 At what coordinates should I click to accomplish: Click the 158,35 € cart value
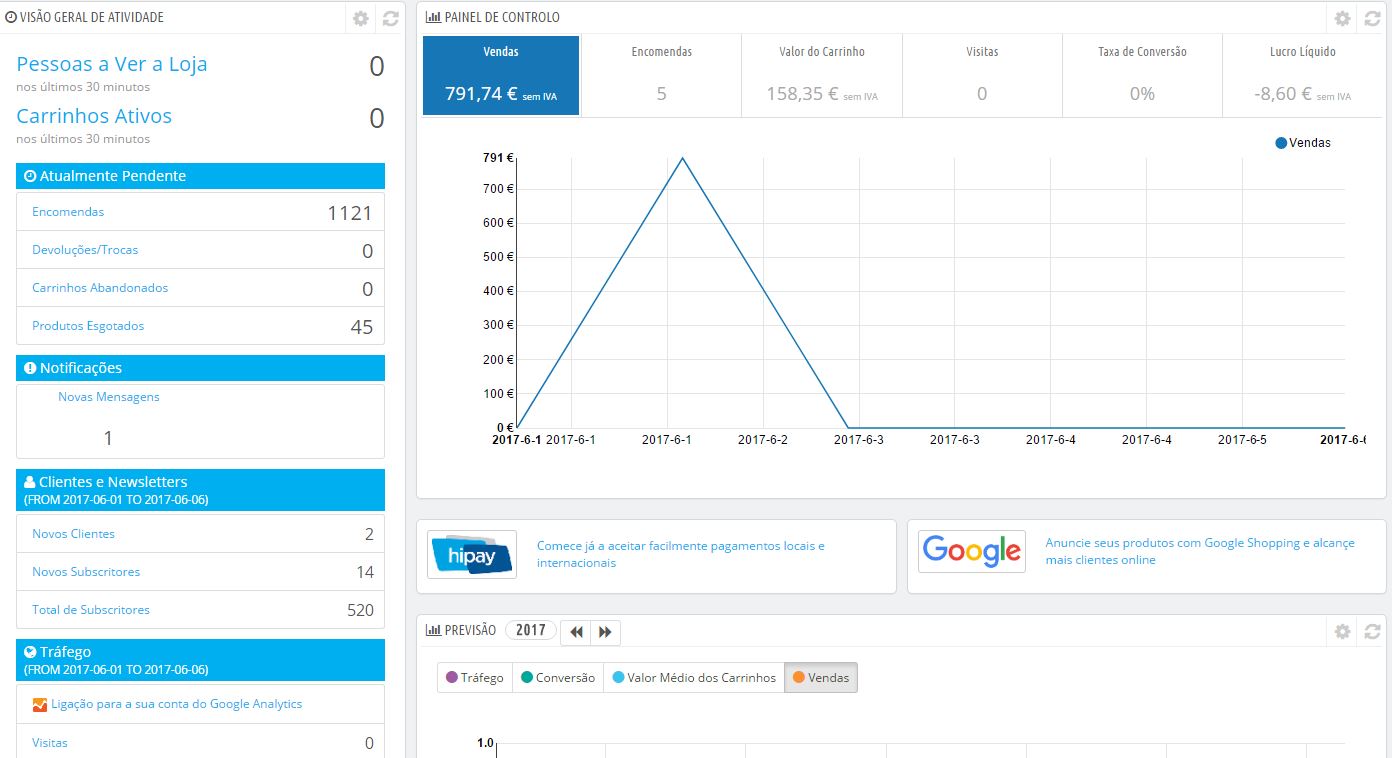coord(802,94)
